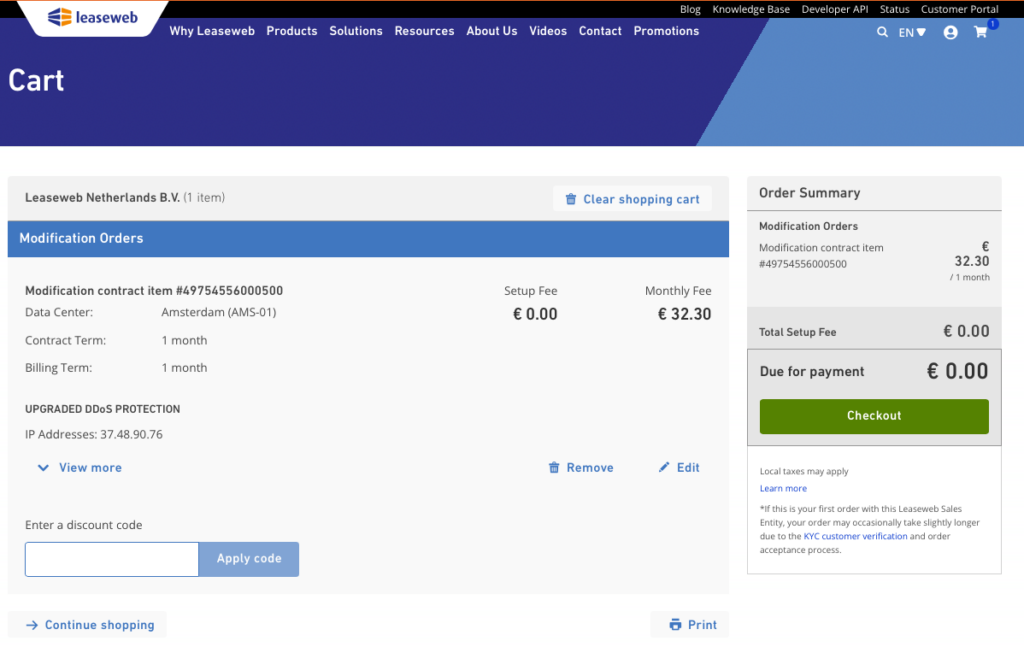Open Knowledge Base in the top bar
Image resolution: width=1024 pixels, height=647 pixels.
pyautogui.click(x=750, y=9)
